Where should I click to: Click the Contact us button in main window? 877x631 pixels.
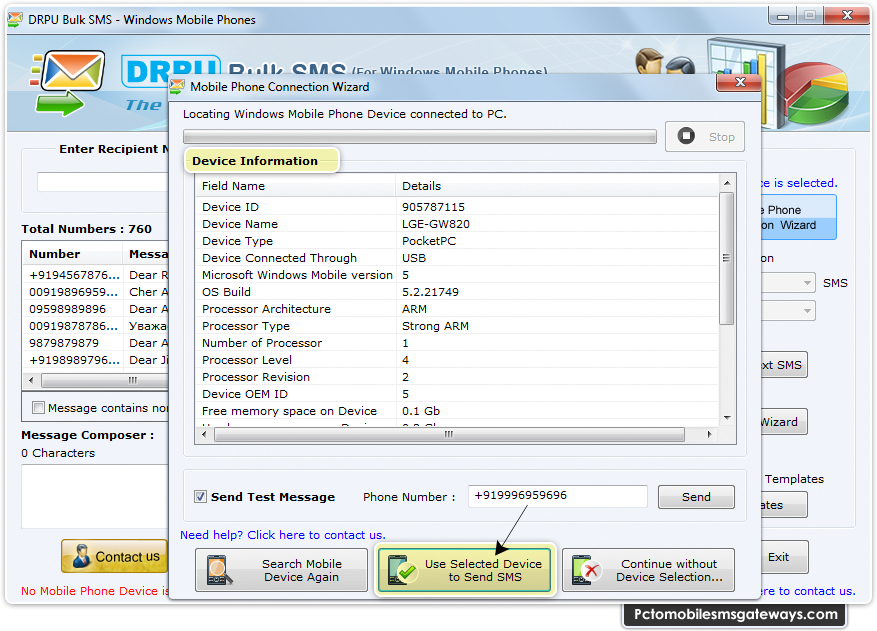pyautogui.click(x=115, y=556)
